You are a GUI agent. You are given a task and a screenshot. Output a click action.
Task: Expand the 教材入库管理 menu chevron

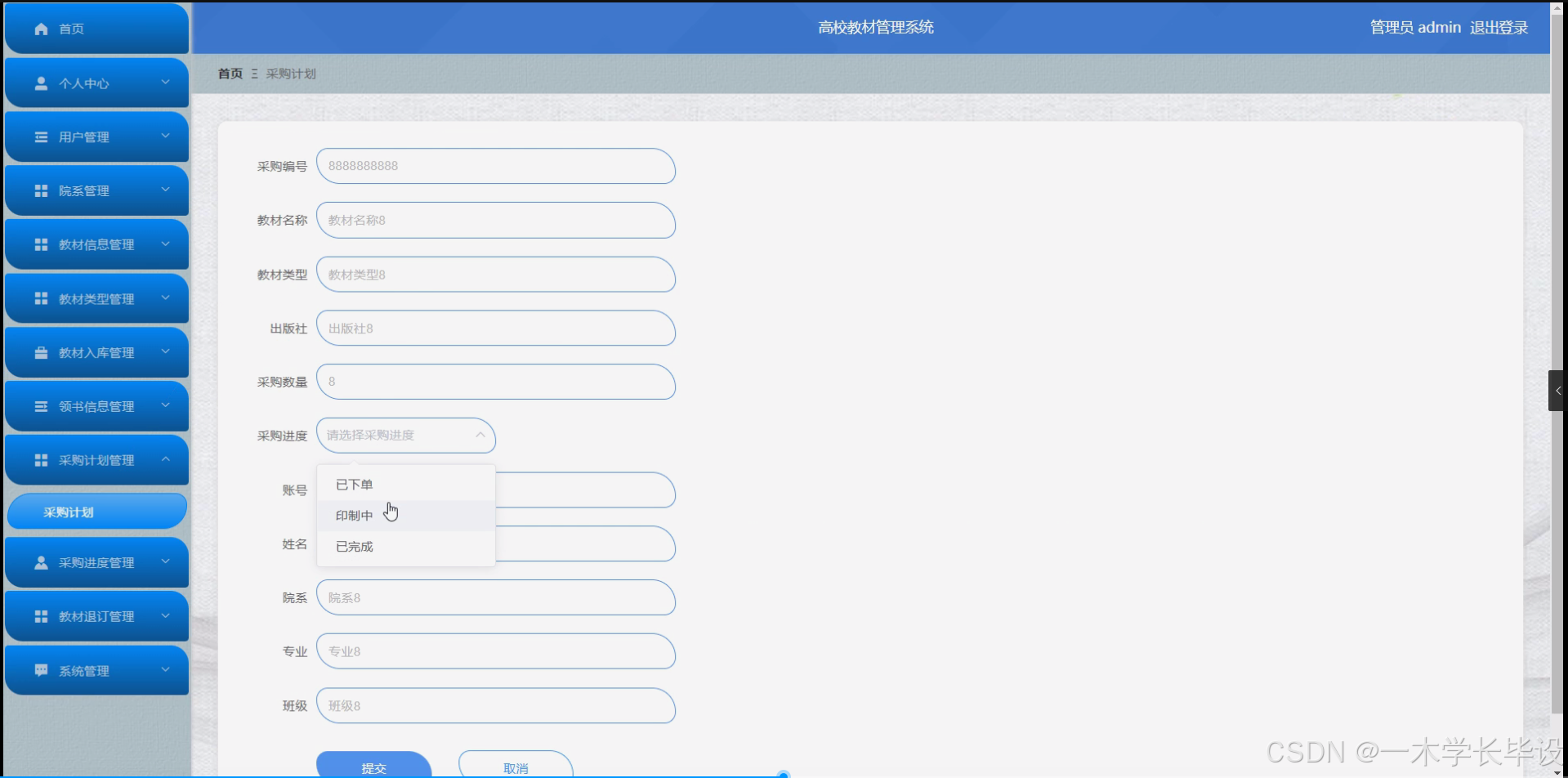tap(166, 351)
